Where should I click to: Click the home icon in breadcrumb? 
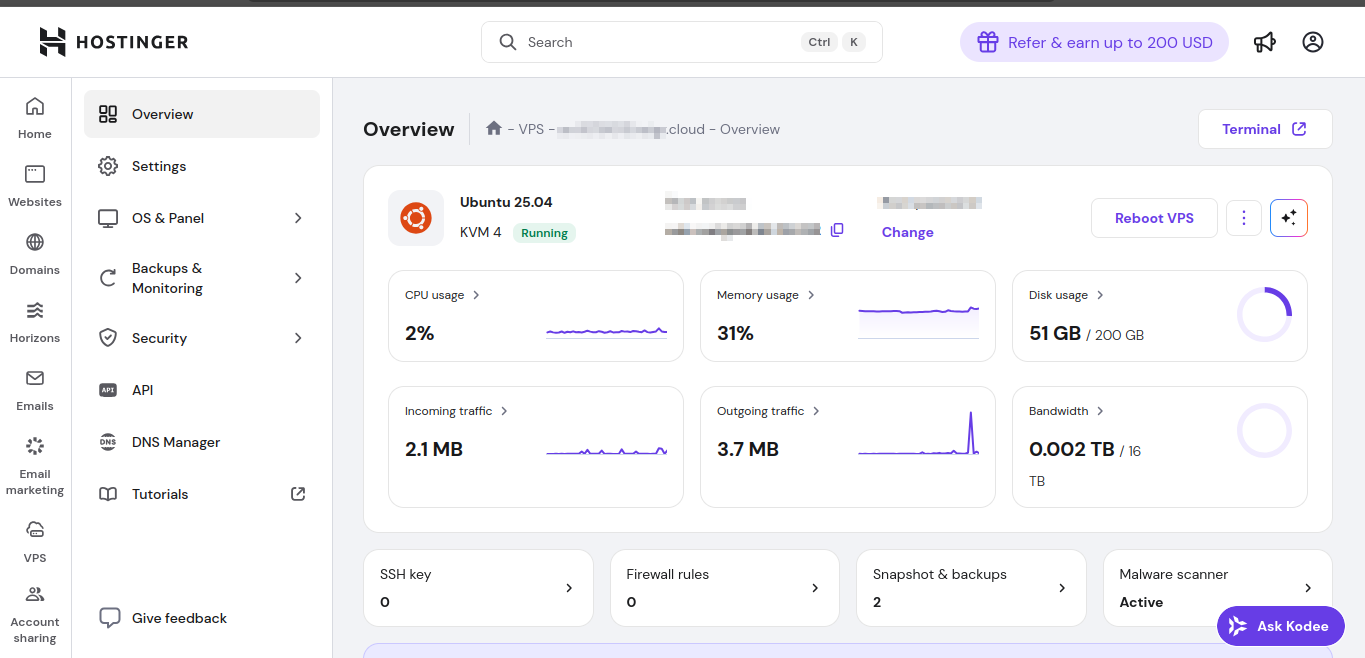(493, 129)
